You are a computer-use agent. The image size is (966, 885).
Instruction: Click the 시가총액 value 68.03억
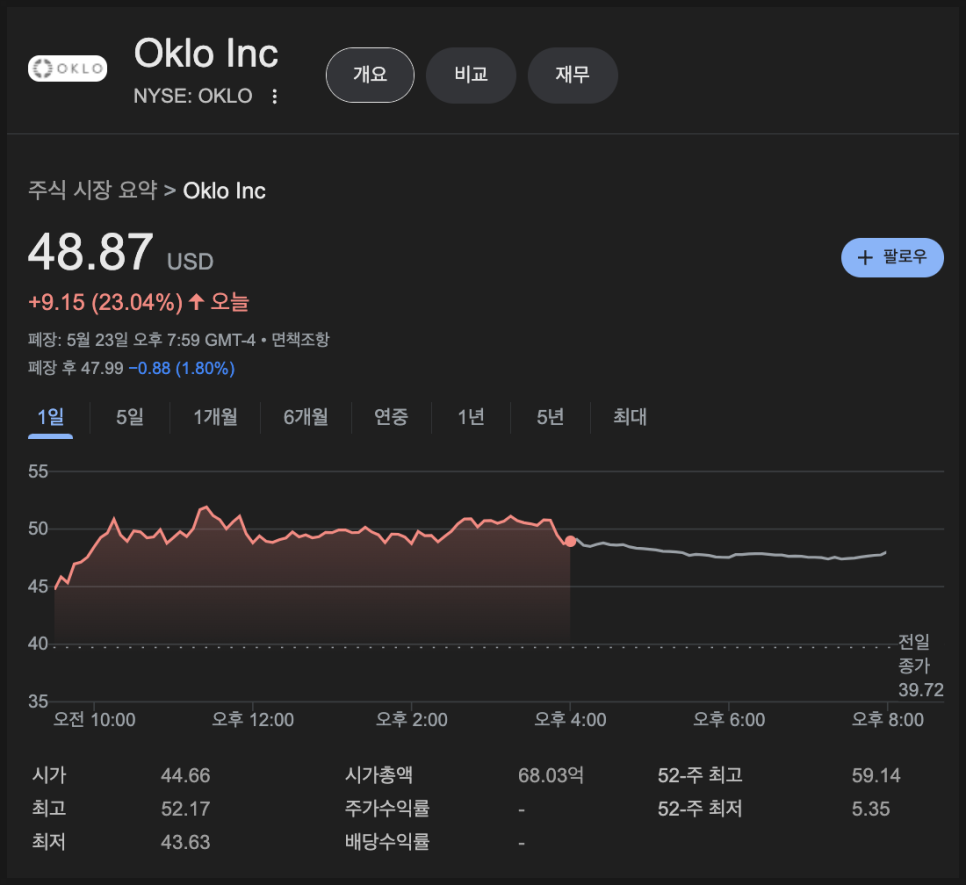pyautogui.click(x=551, y=775)
